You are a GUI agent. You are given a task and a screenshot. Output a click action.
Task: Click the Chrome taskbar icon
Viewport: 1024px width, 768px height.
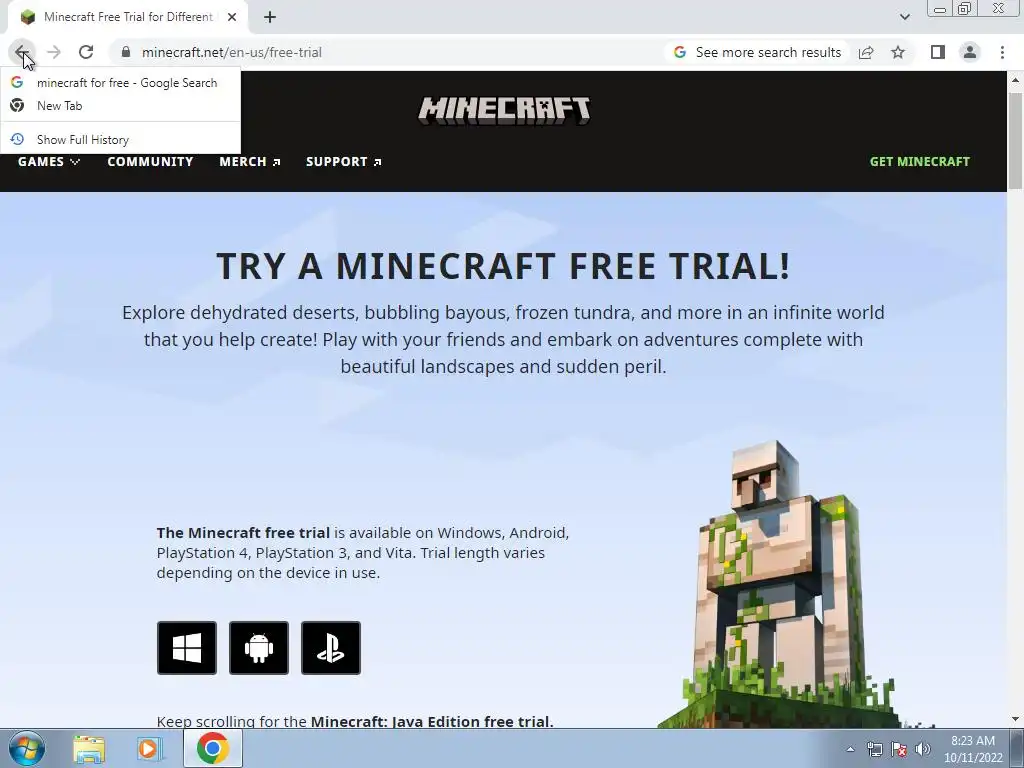pos(212,748)
